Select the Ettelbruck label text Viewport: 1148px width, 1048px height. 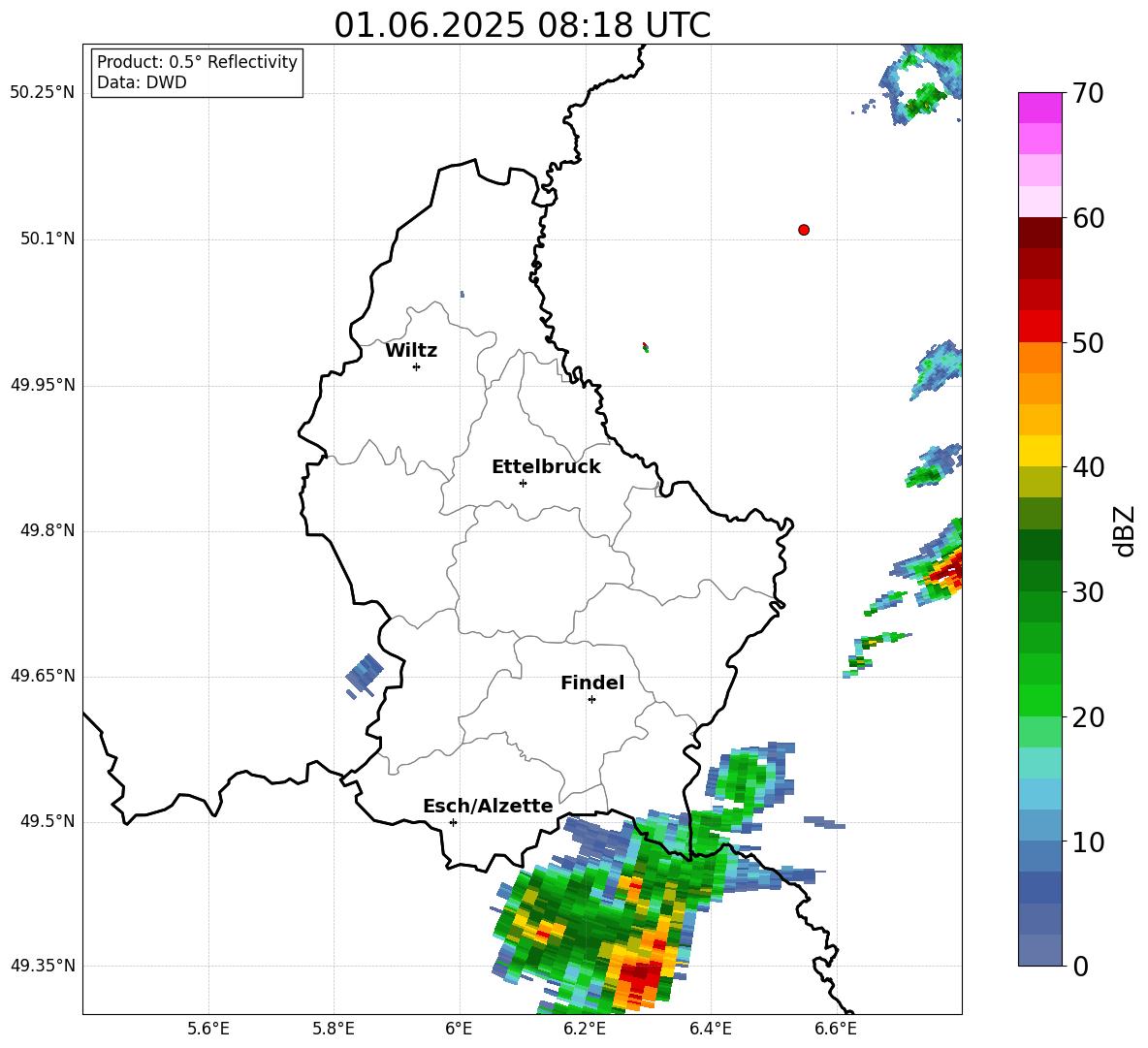point(546,467)
